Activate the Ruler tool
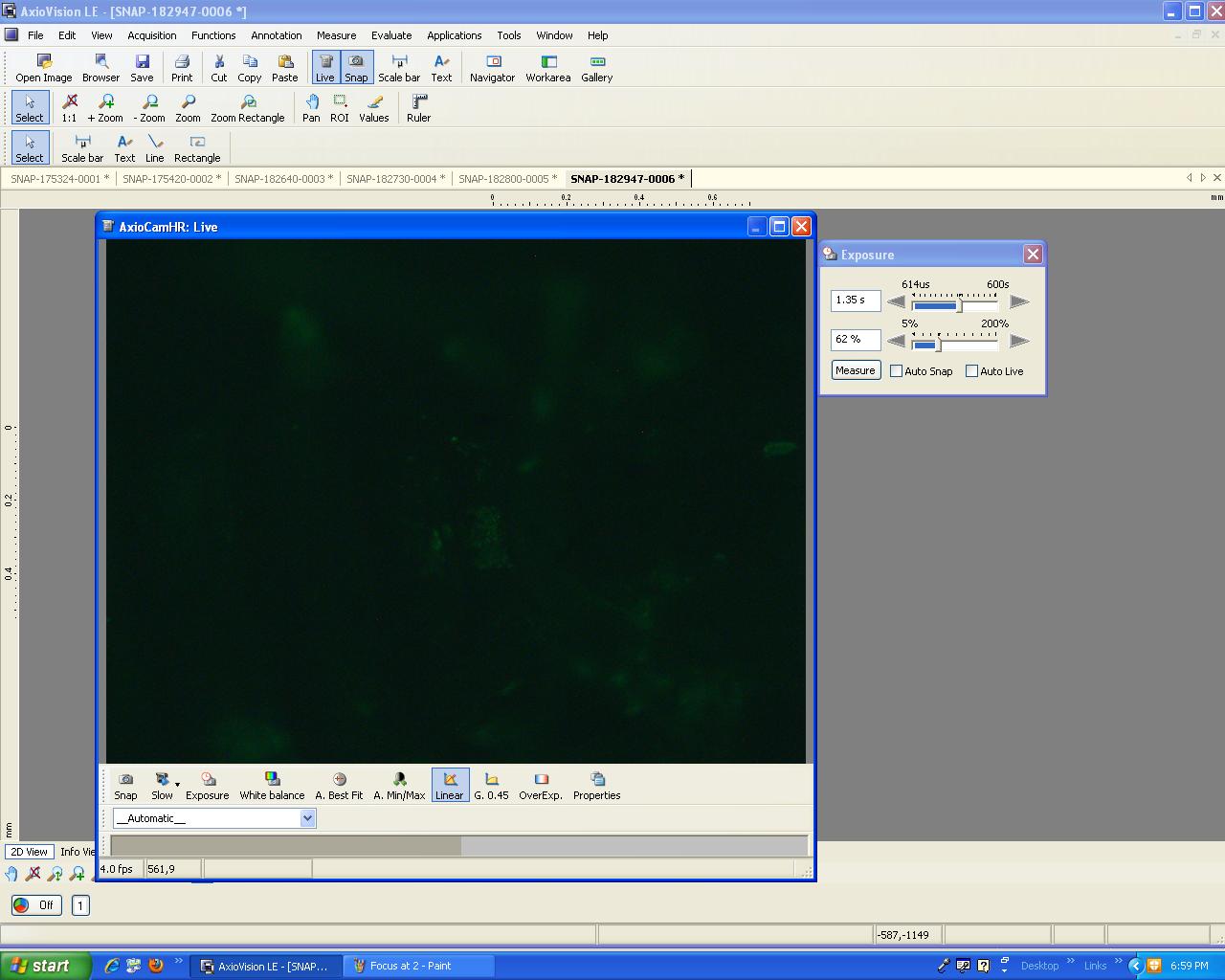1225x980 pixels. coord(418,107)
